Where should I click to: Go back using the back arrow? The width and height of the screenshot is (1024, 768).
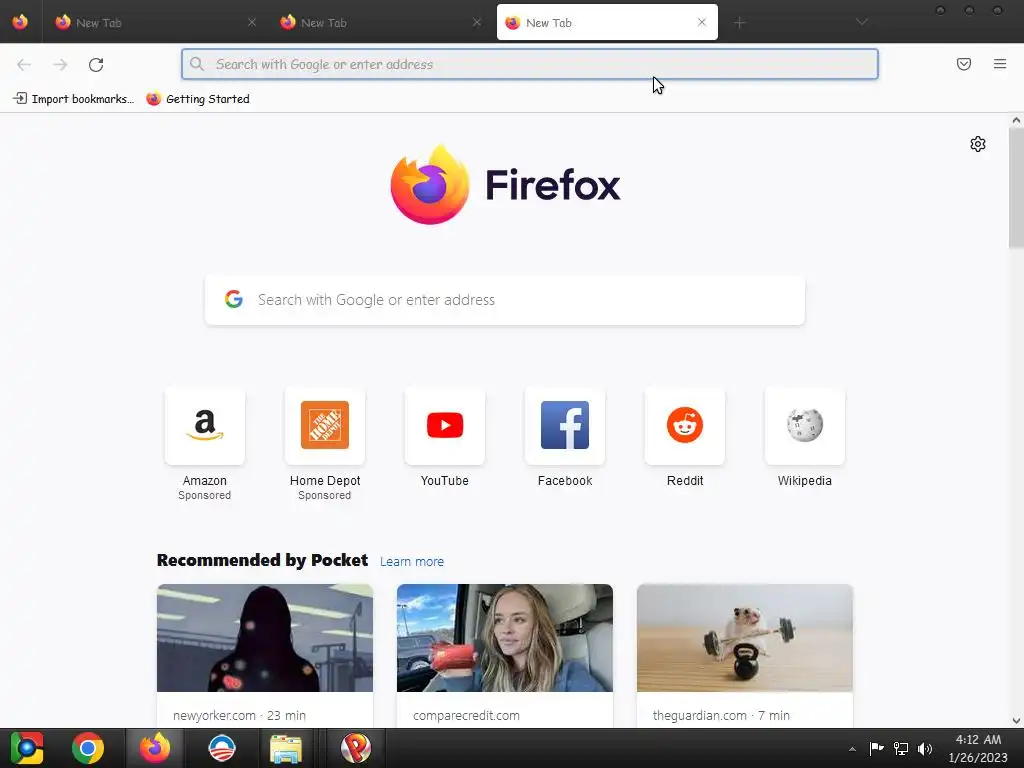pos(24,64)
